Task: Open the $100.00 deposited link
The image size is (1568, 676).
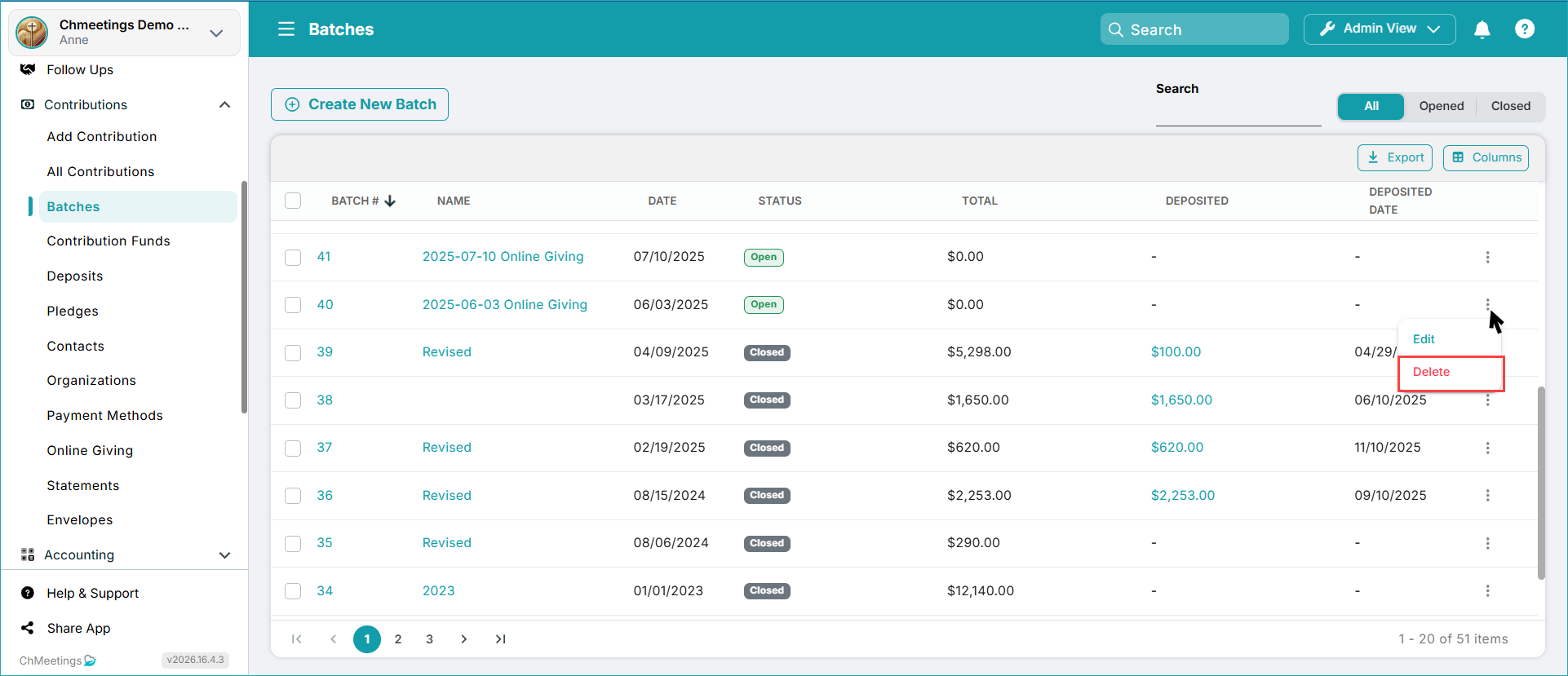Action: (1176, 352)
